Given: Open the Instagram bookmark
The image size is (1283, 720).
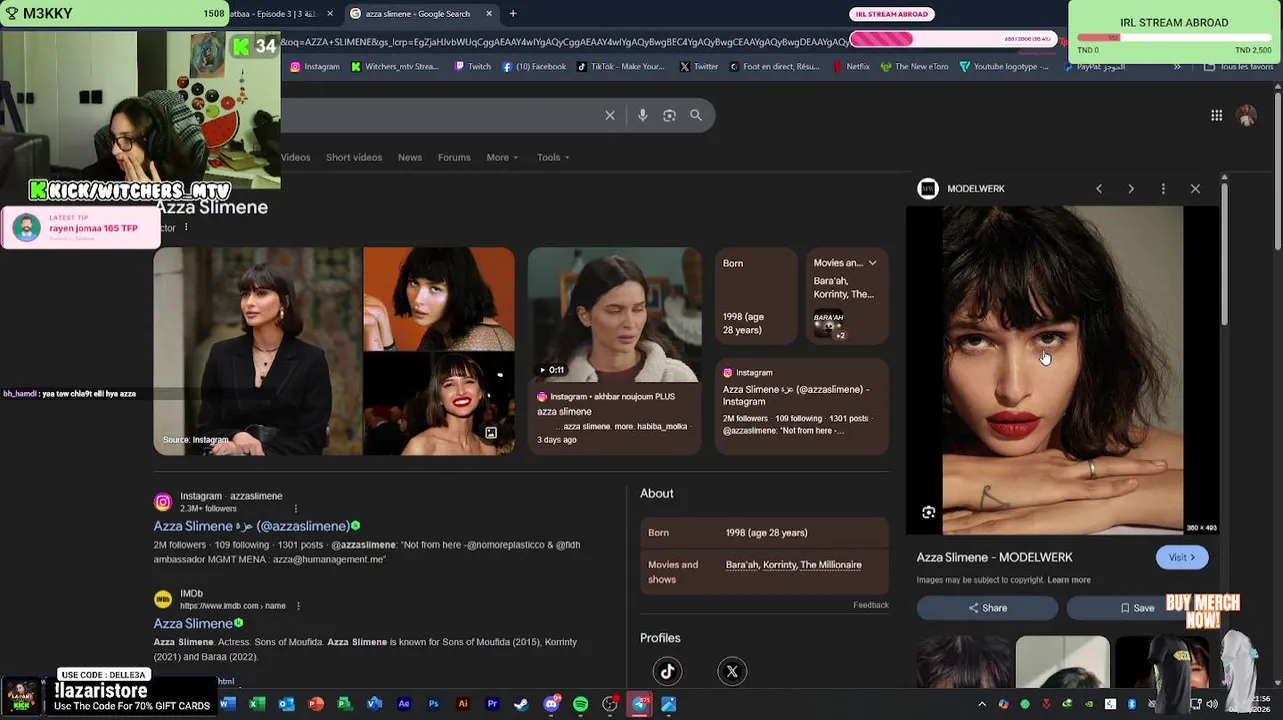Looking at the screenshot, I should click(x=315, y=67).
